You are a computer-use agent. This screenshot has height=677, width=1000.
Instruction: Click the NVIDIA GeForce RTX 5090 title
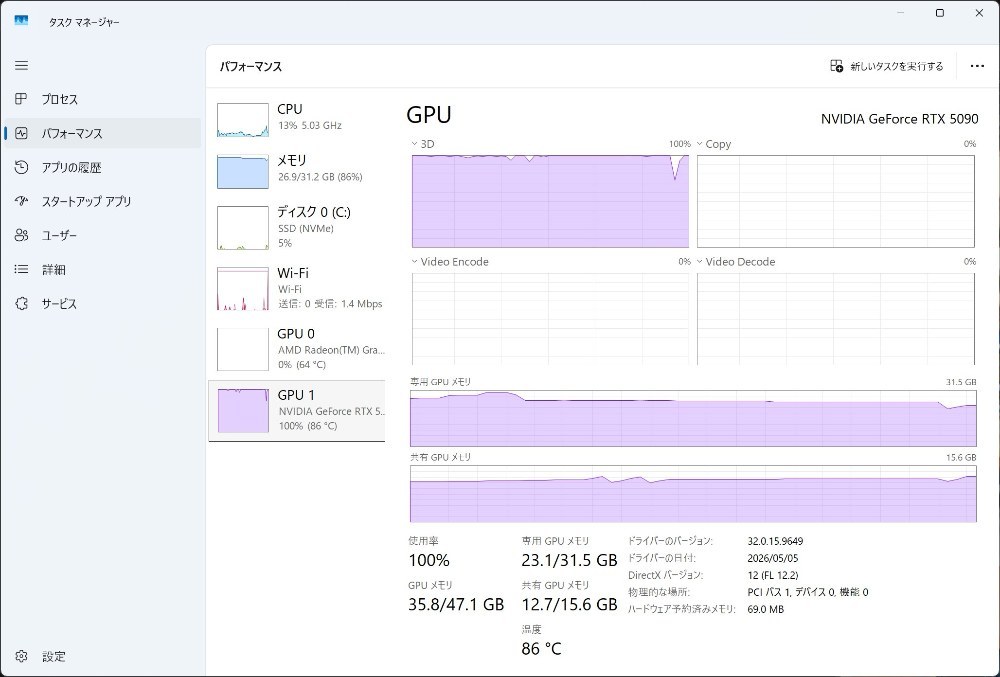click(899, 119)
